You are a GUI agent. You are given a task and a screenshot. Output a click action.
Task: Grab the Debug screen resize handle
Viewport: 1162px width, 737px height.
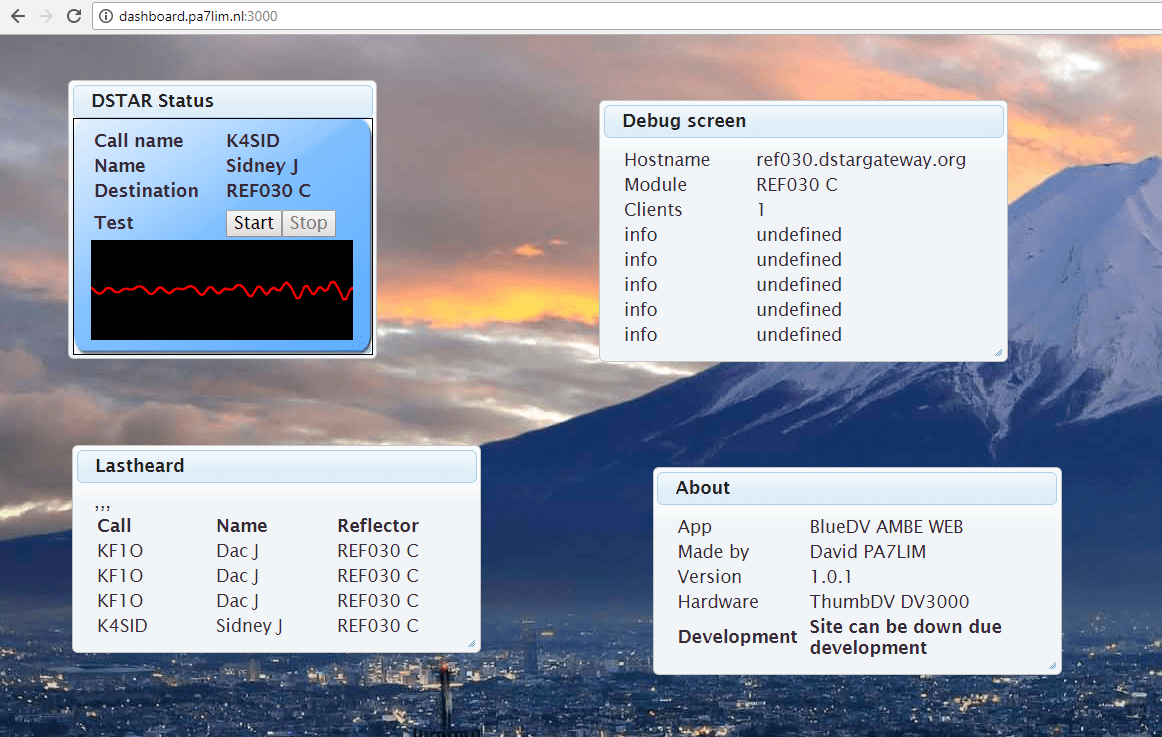998,352
